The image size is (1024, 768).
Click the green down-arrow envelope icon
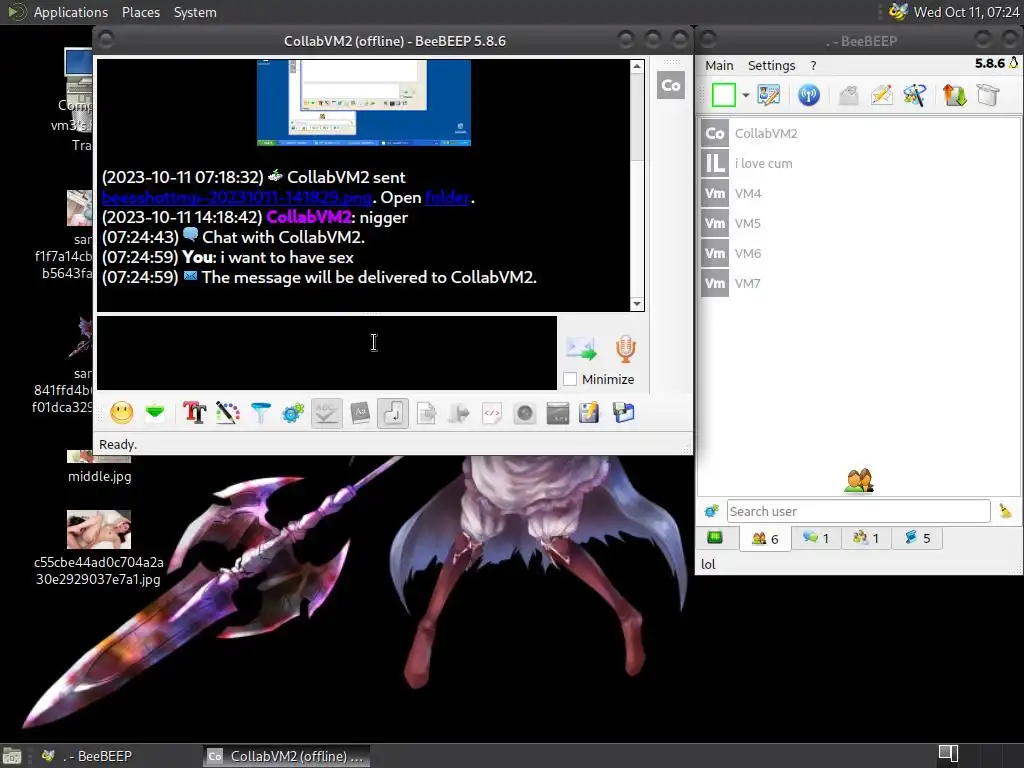(x=155, y=413)
